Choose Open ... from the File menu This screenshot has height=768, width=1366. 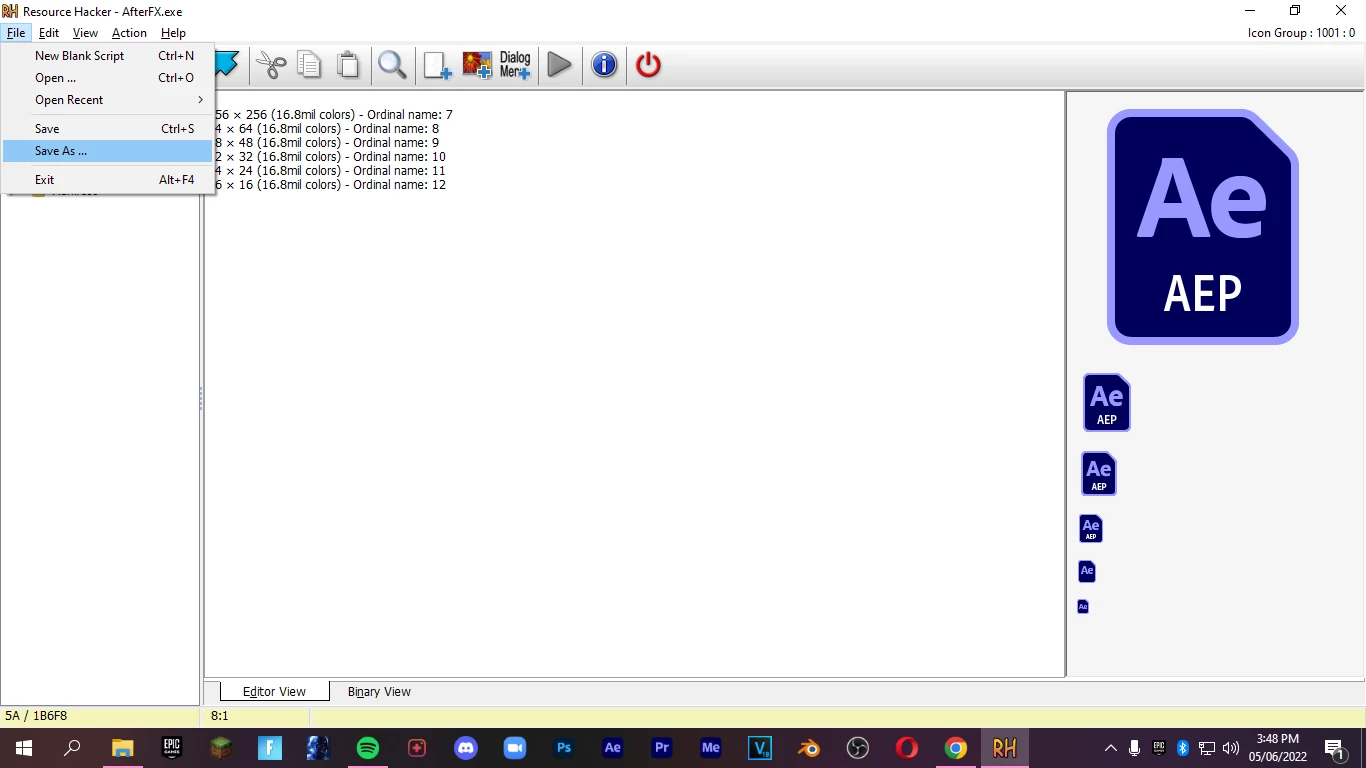coord(108,78)
